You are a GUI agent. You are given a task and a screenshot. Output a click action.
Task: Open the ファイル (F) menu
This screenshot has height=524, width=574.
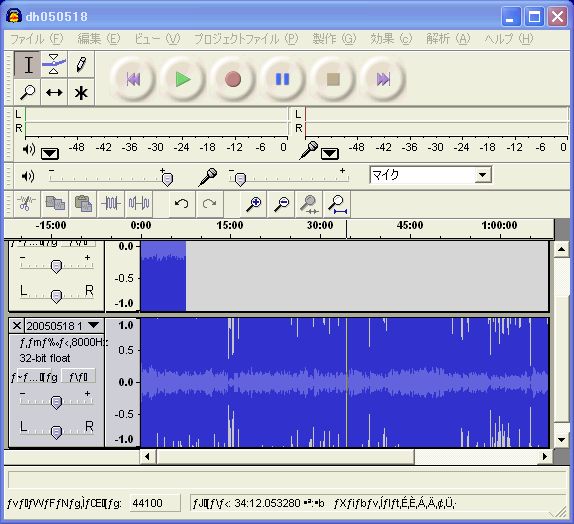37,38
